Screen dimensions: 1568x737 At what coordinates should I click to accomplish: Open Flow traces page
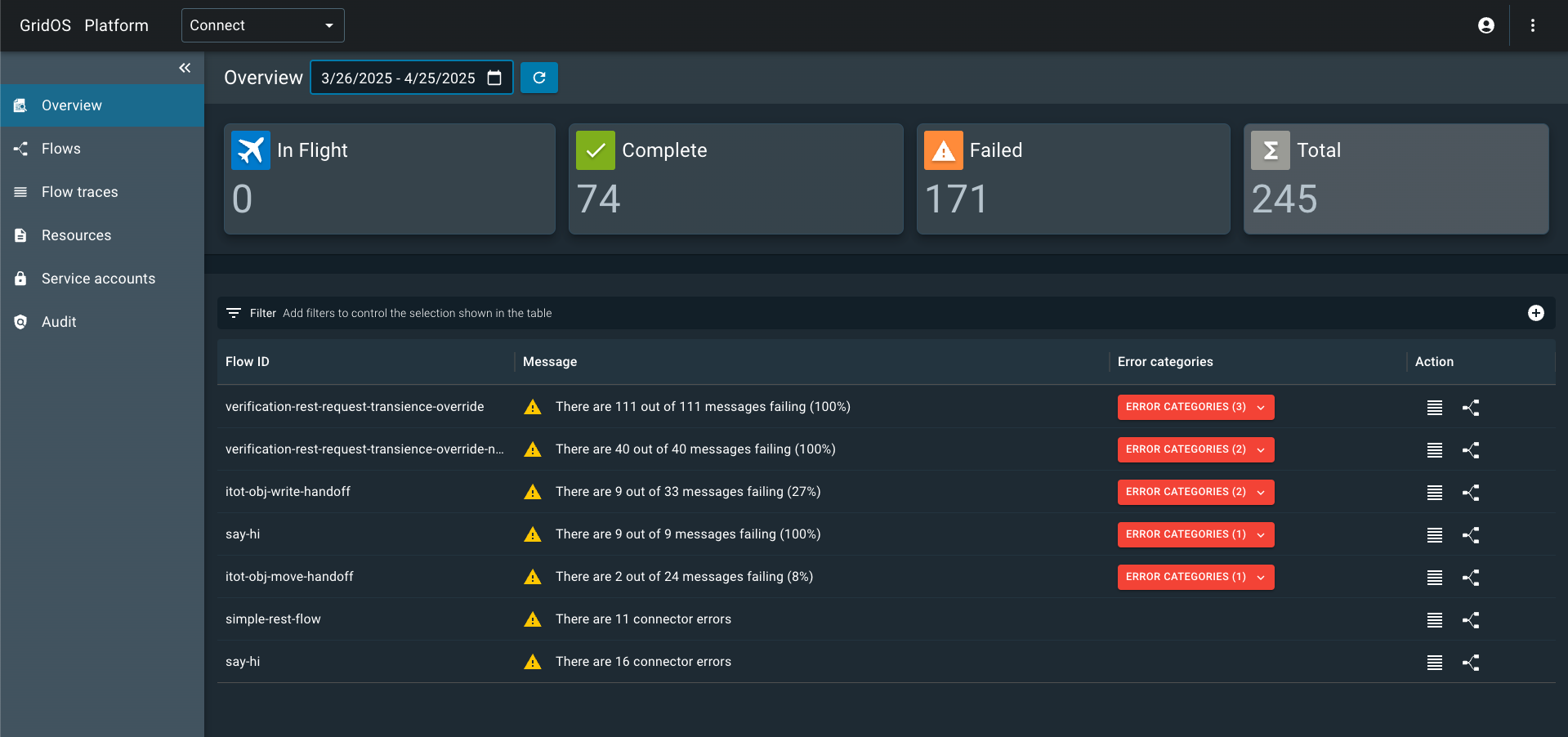pos(79,192)
